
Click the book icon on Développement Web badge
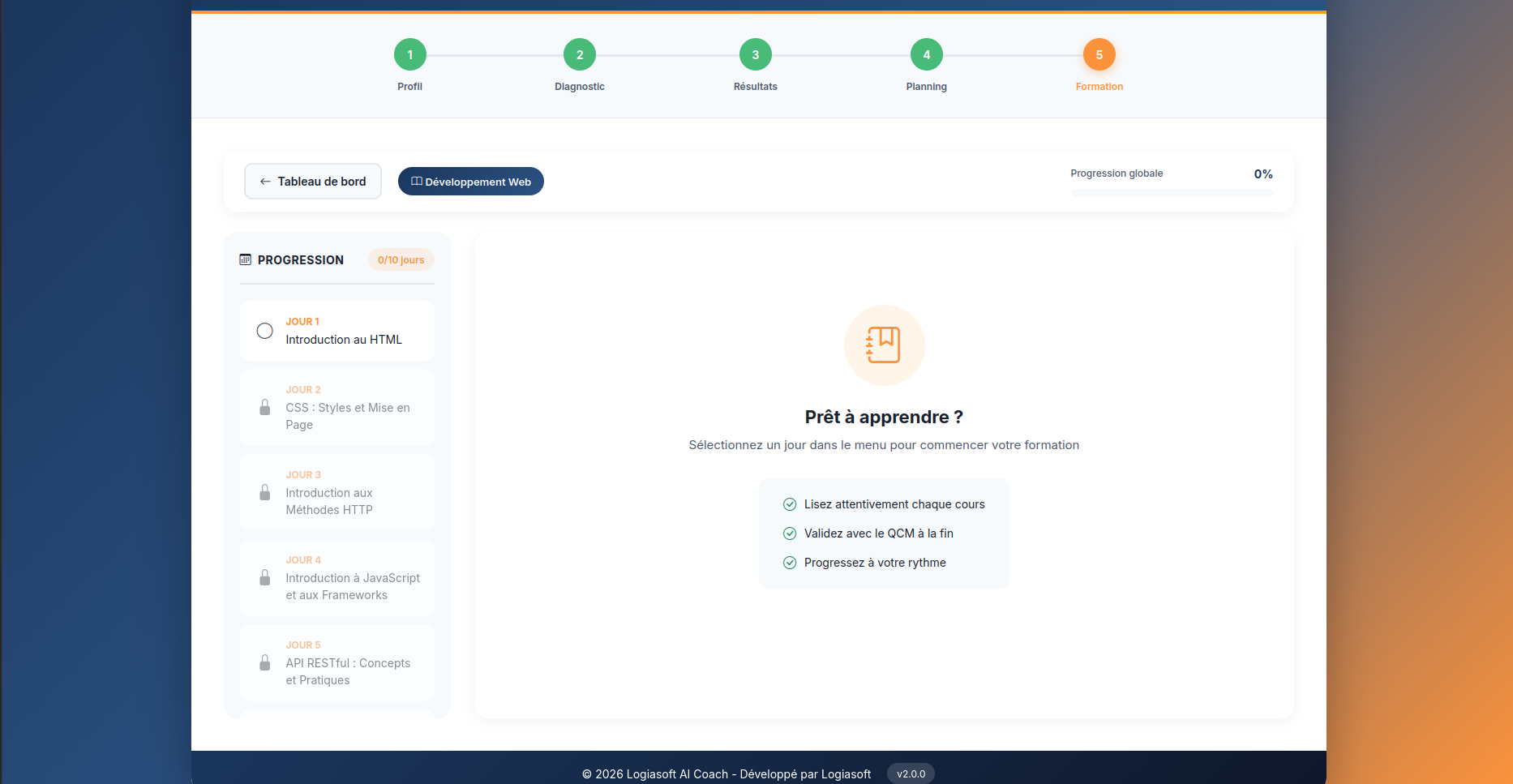(417, 181)
